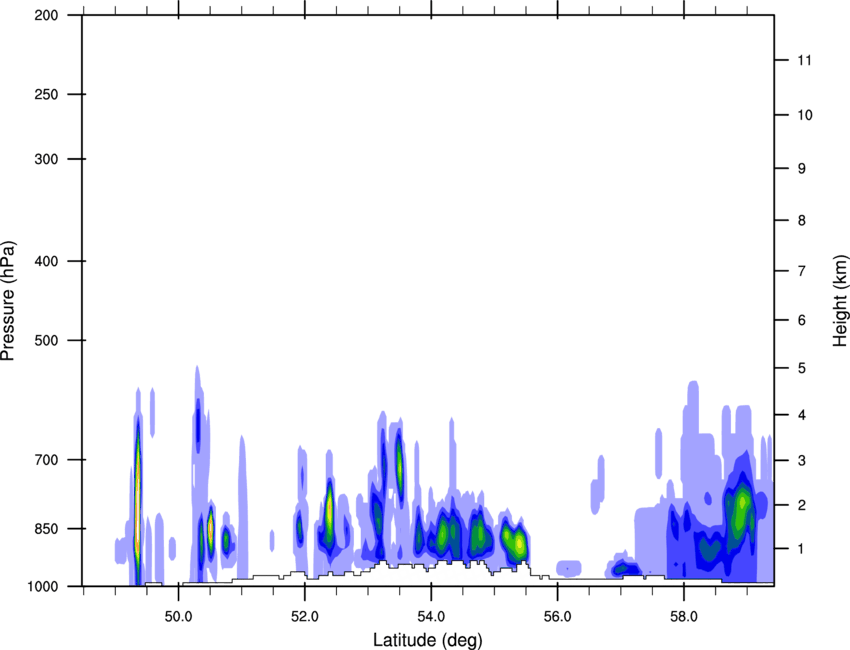This screenshot has width=850, height=650.
Task: Click the 11 km height label
Action: pyautogui.click(x=805, y=60)
